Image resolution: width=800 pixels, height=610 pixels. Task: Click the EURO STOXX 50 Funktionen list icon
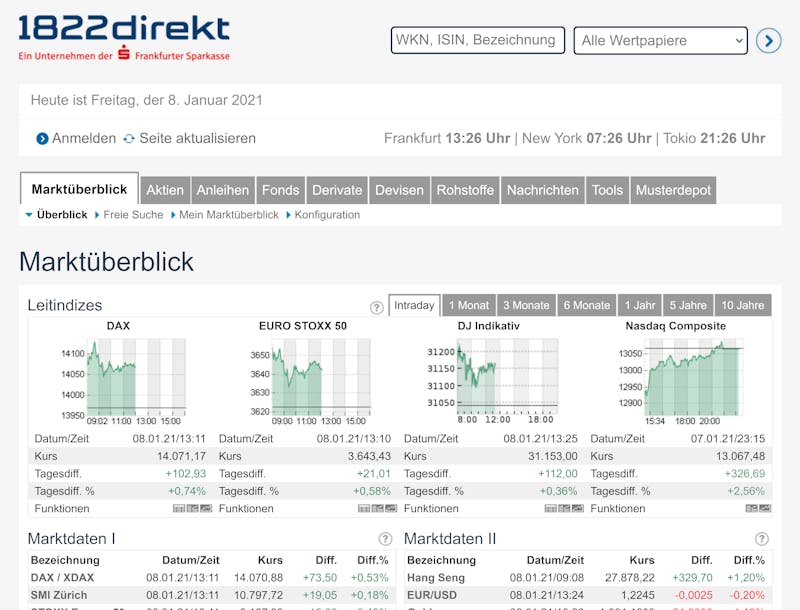pos(364,508)
